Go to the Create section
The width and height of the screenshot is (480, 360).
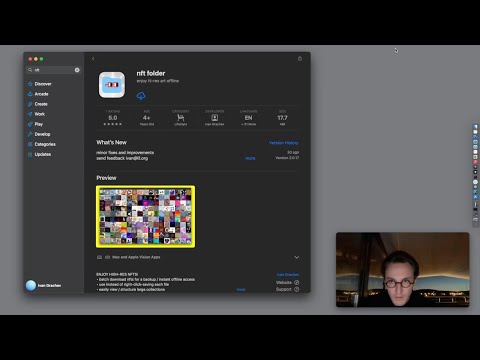[x=41, y=104]
